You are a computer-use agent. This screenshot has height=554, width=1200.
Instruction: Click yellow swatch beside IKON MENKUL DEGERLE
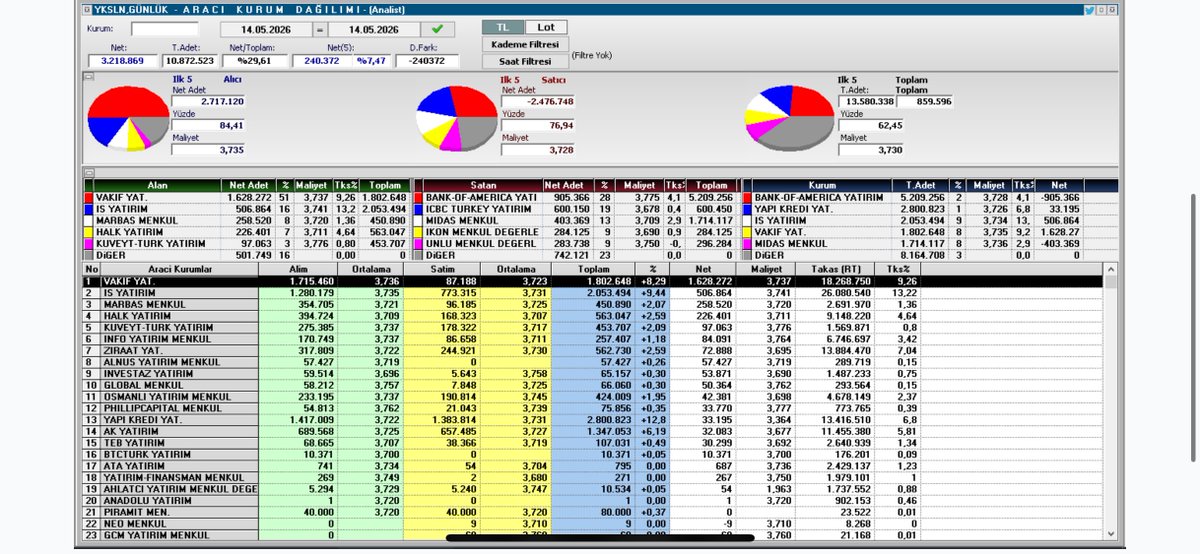click(x=418, y=232)
